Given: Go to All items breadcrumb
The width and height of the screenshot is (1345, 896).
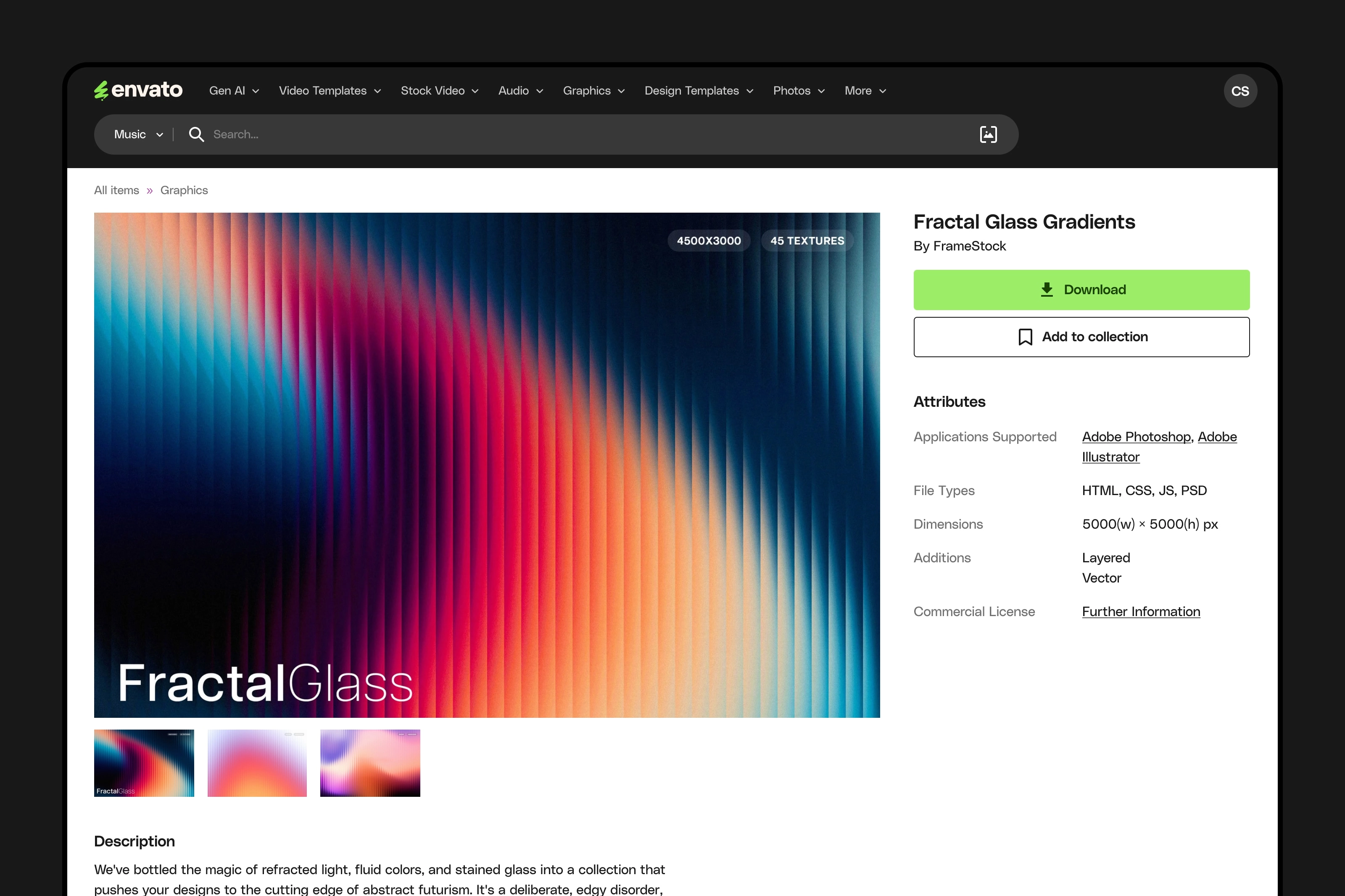Looking at the screenshot, I should click(x=116, y=190).
